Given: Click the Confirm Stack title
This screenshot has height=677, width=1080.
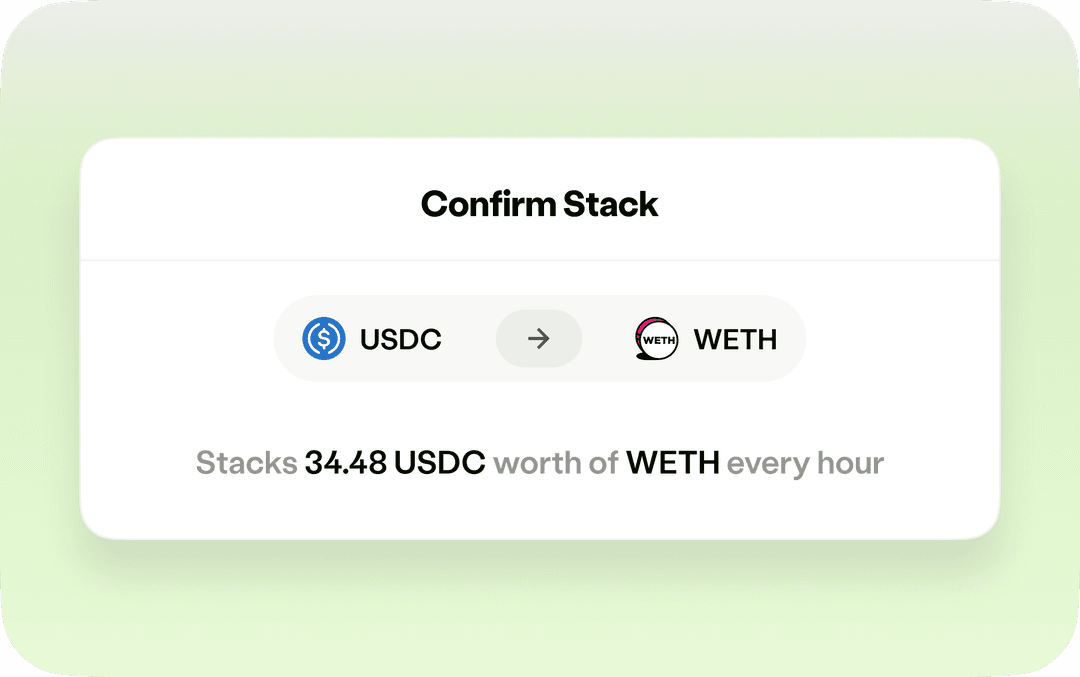Looking at the screenshot, I should [x=539, y=204].
